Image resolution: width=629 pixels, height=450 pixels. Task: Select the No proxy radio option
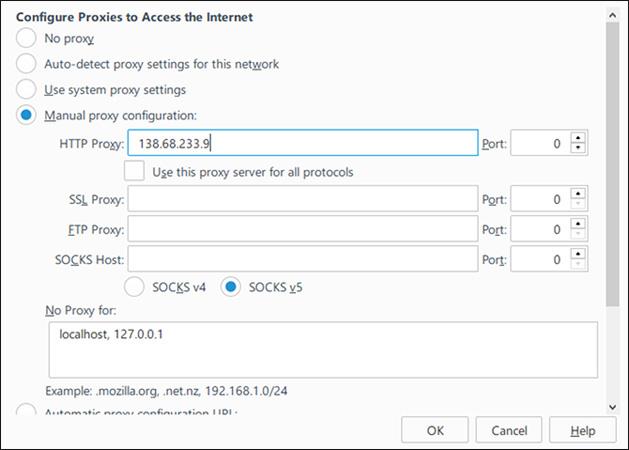coord(26,38)
